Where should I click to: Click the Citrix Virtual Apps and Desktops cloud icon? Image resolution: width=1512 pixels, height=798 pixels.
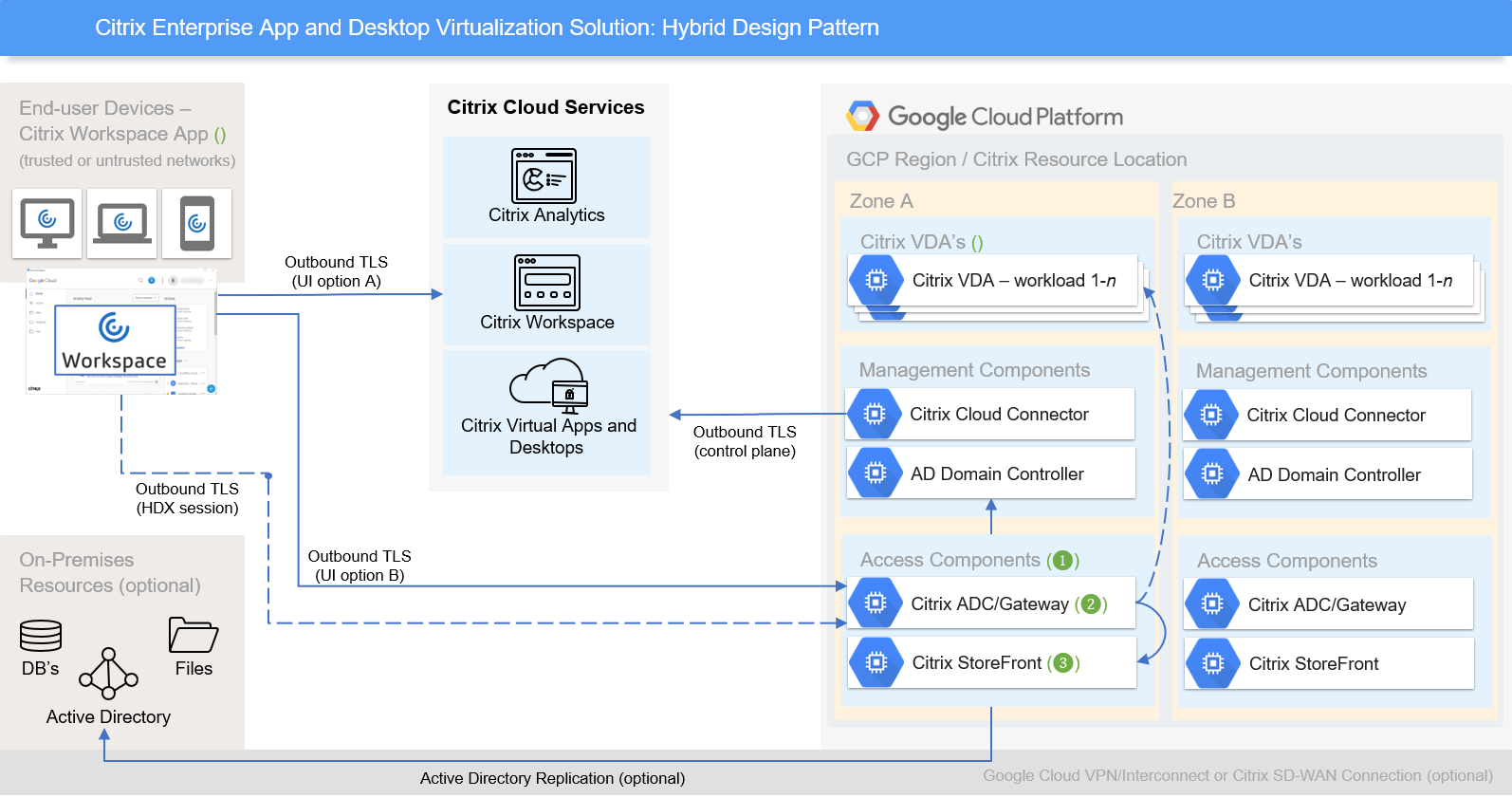point(549,385)
